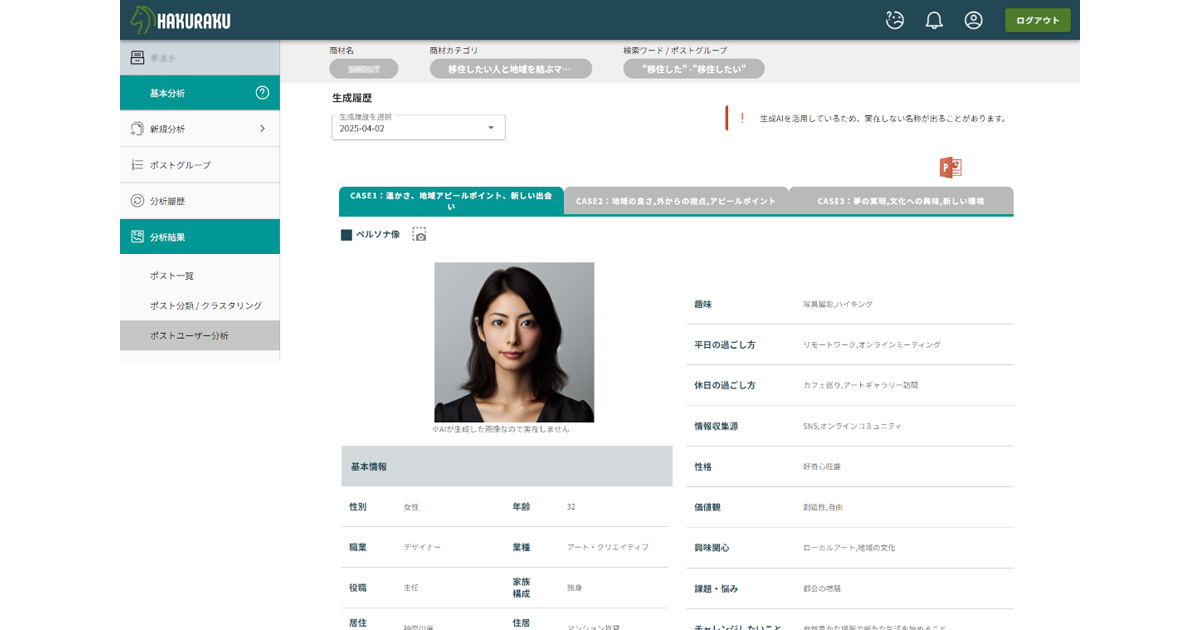1200x630 pixels.
Task: Click the カフェ巡り,アートギャラリー訪問 value
Action: [x=860, y=385]
